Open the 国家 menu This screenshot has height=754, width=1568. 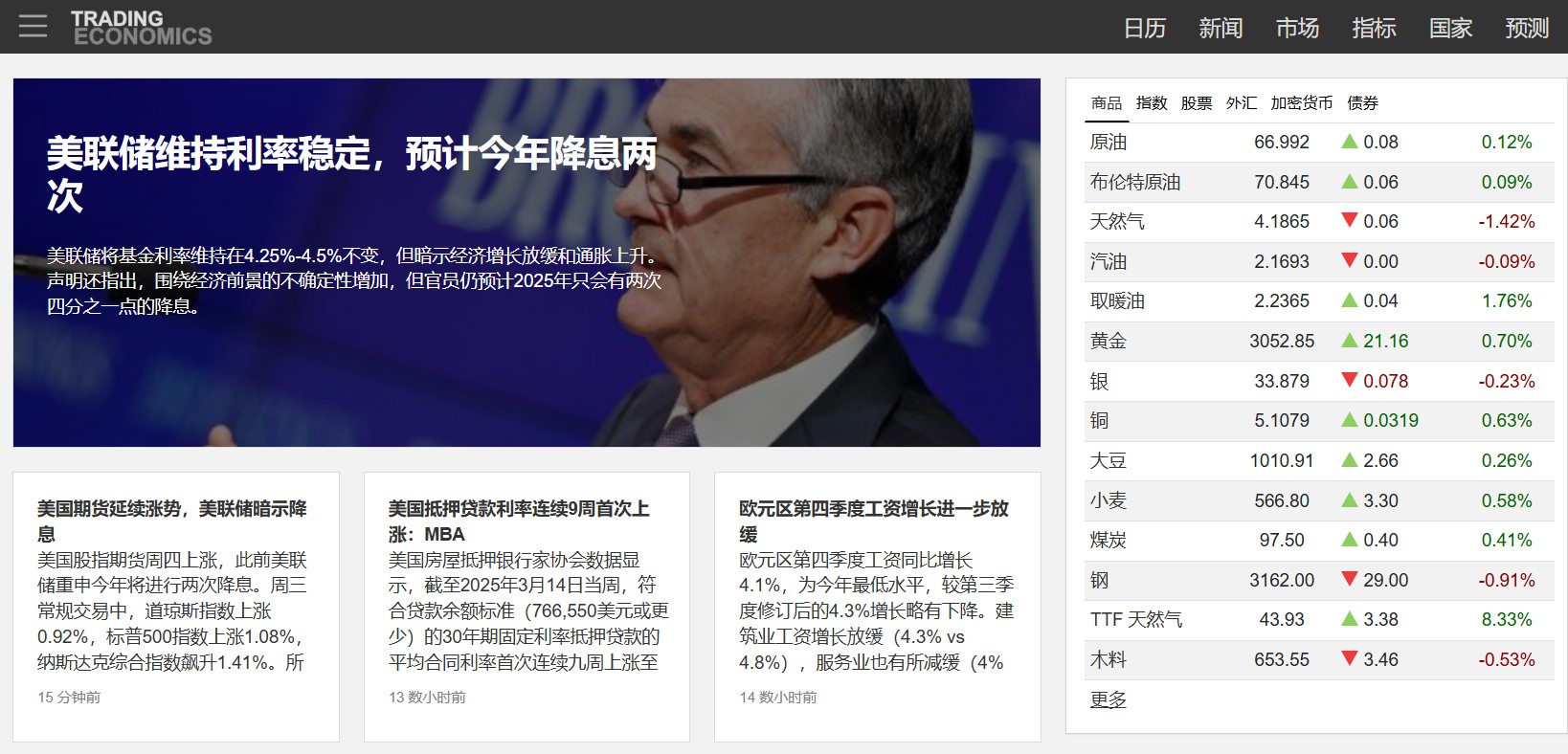(1451, 28)
